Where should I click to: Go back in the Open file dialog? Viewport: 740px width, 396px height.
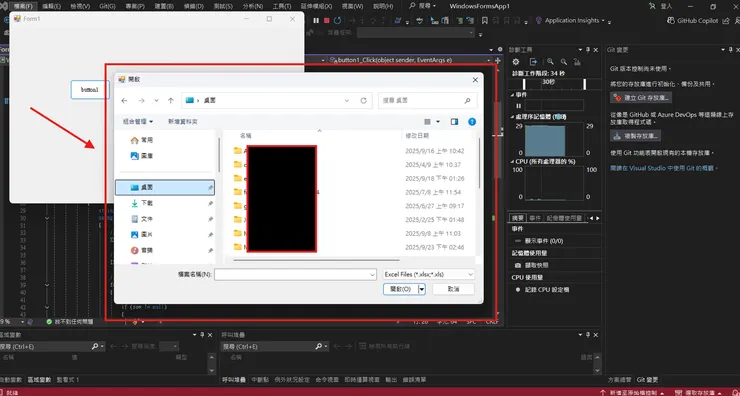pos(124,101)
